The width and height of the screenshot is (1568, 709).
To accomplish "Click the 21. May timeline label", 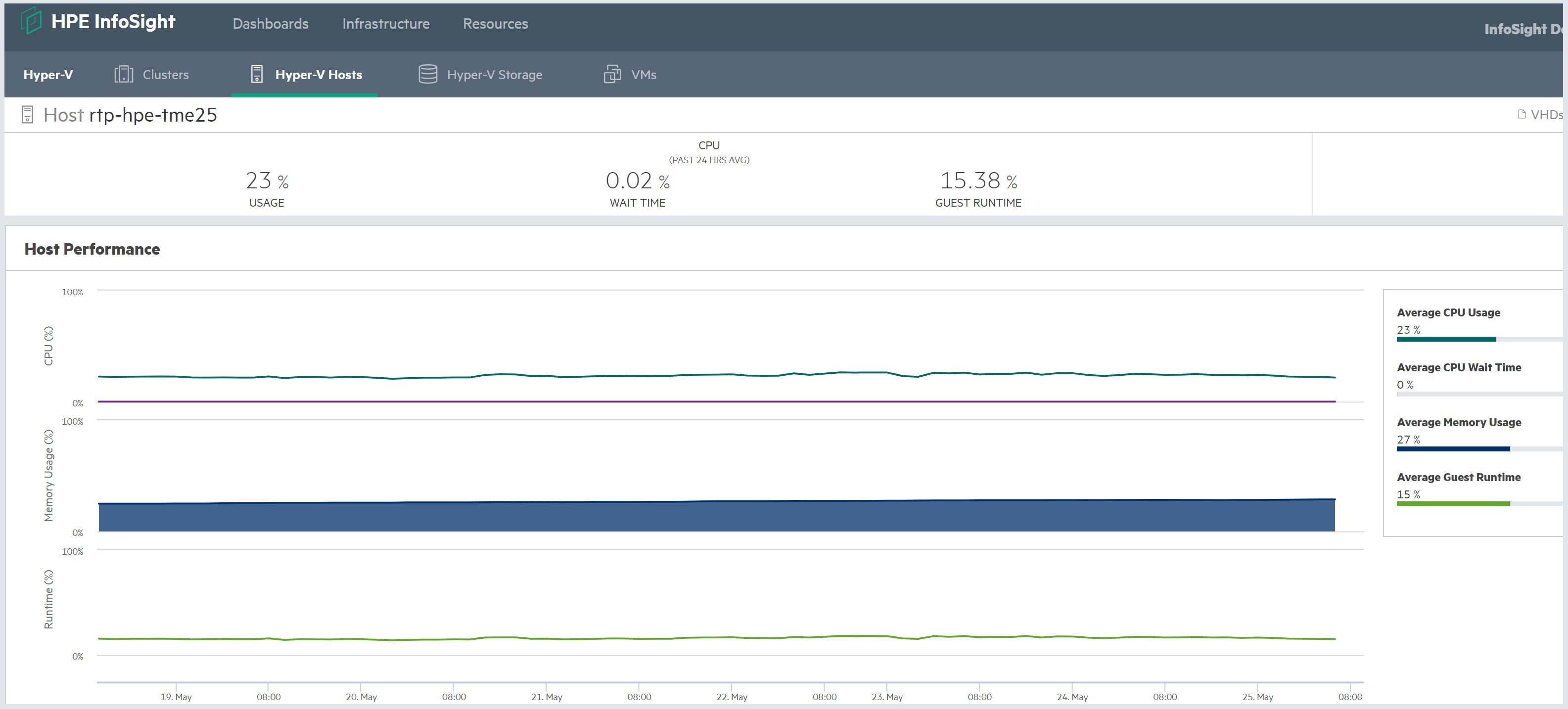I will click(x=547, y=697).
